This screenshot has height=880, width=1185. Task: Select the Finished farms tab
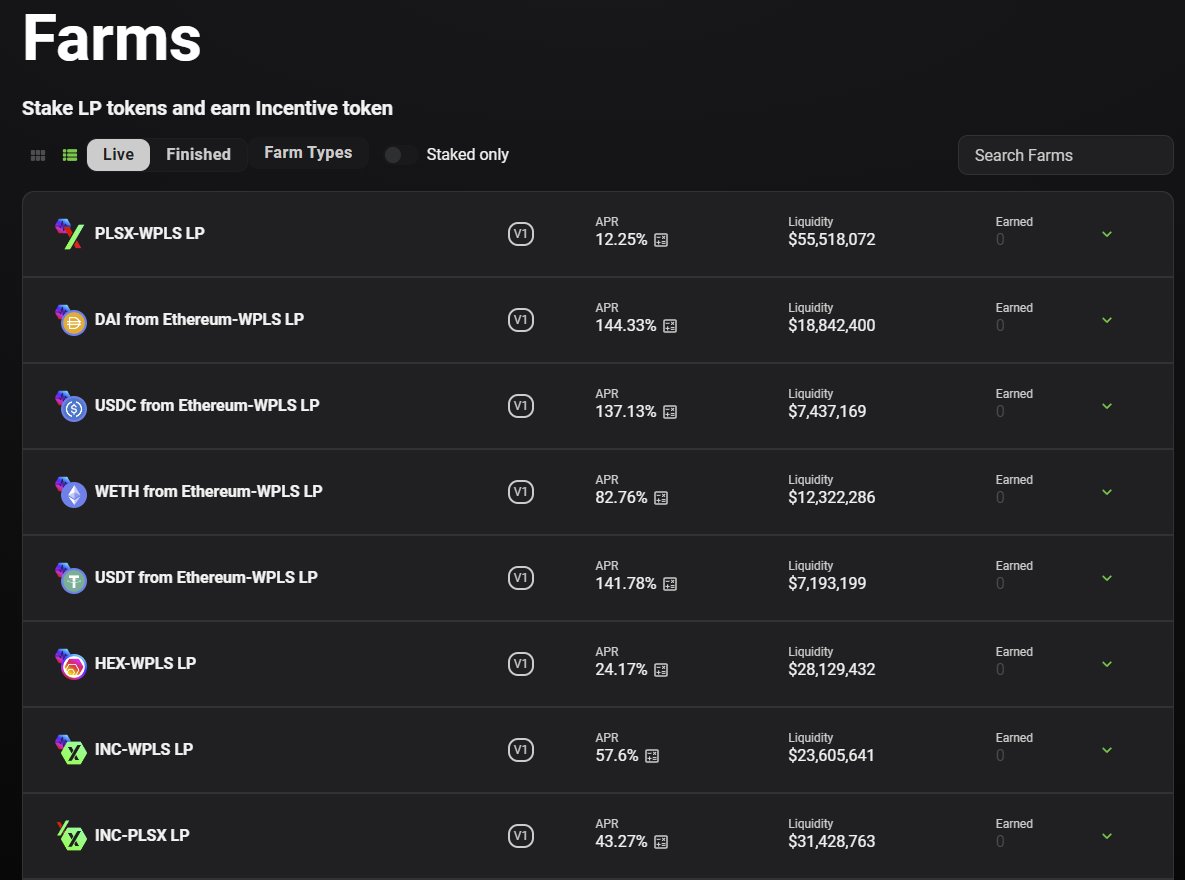tap(198, 155)
